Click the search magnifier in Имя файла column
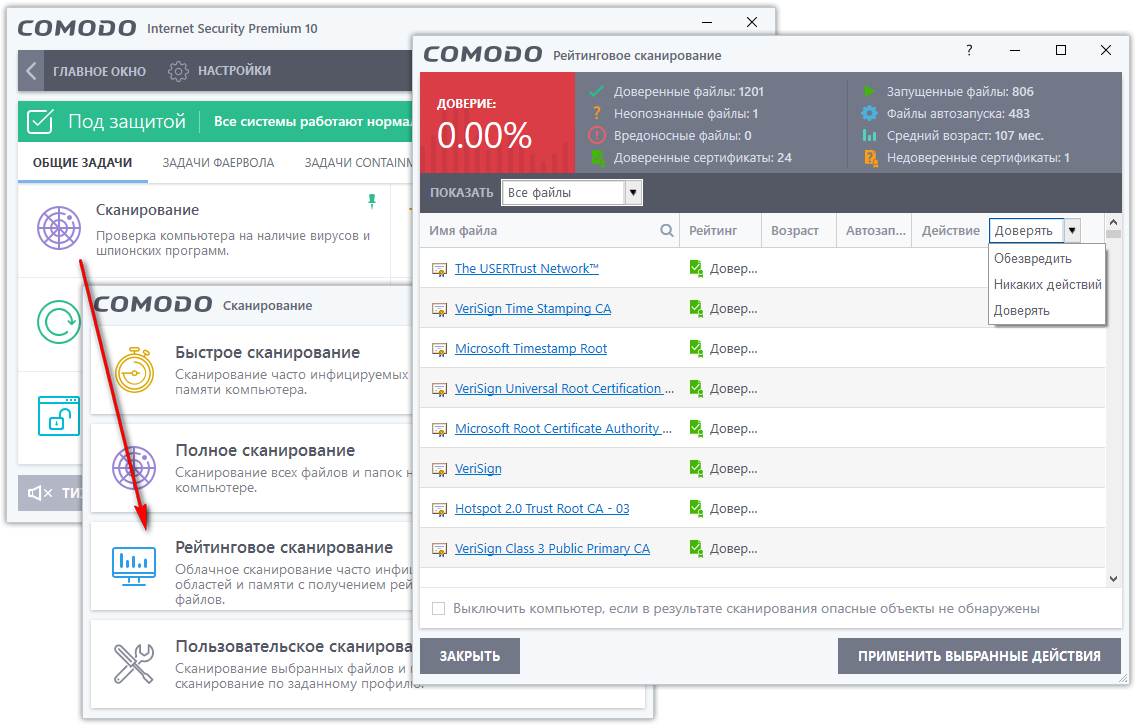 click(666, 231)
